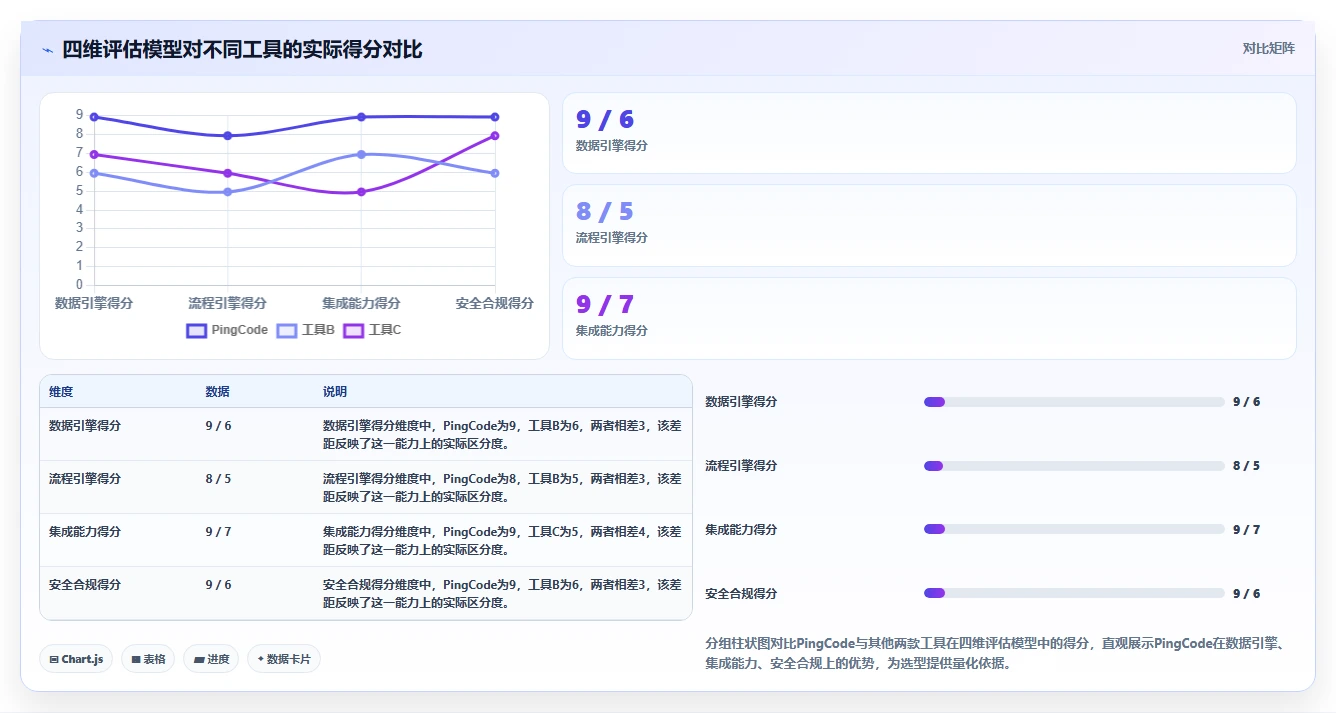Image resolution: width=1336 pixels, height=713 pixels.
Task: Click the 数据引擎得分 progress bar
Action: [1074, 402]
